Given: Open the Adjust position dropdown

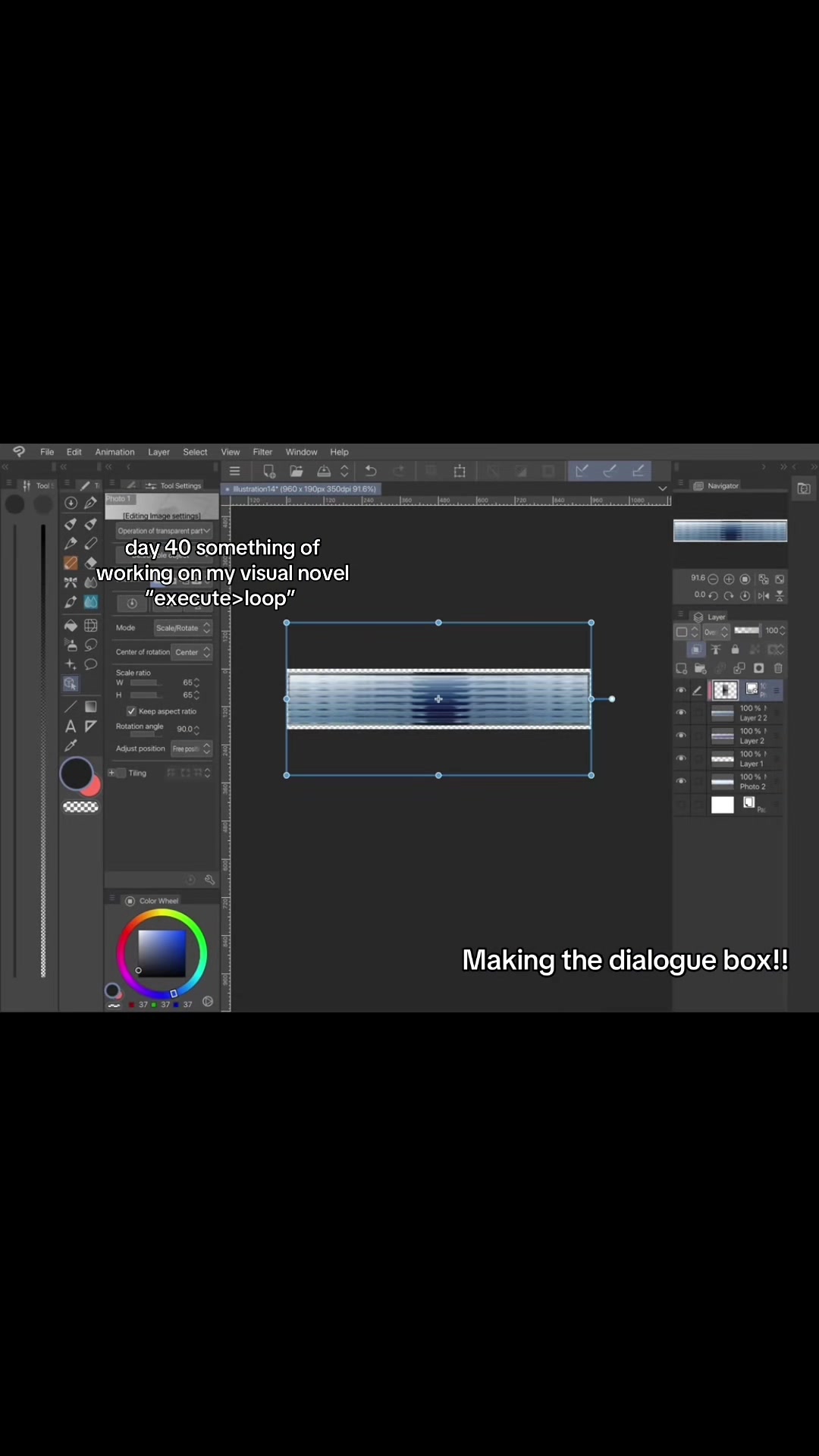Looking at the screenshot, I should tap(191, 748).
